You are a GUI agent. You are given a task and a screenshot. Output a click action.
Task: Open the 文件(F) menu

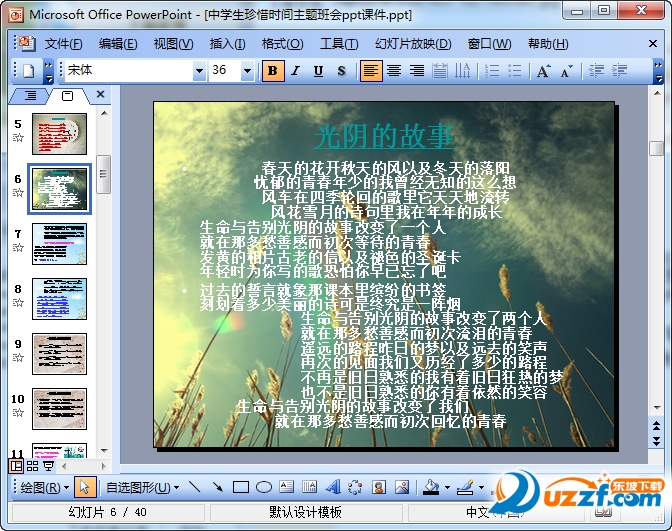(x=63, y=44)
